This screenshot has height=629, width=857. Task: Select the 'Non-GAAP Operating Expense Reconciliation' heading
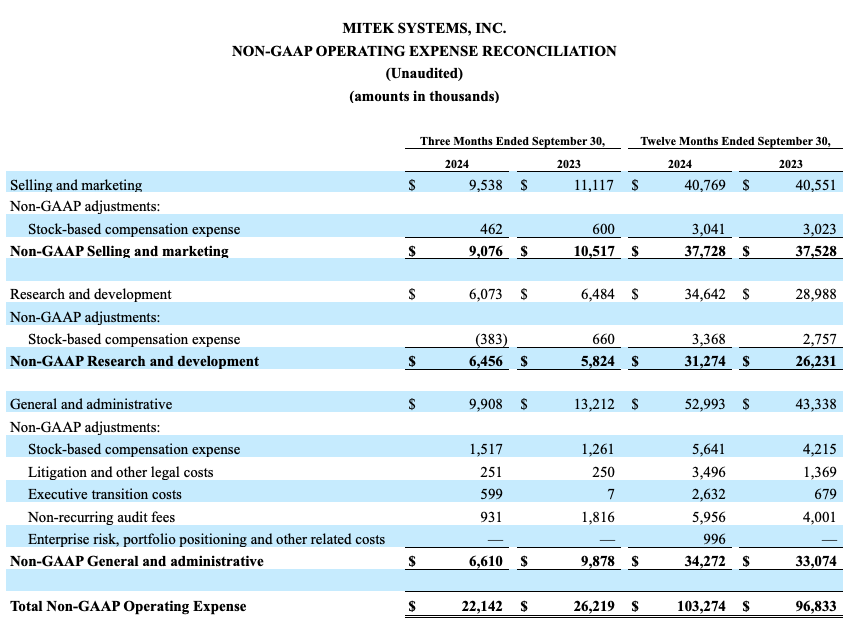point(424,51)
